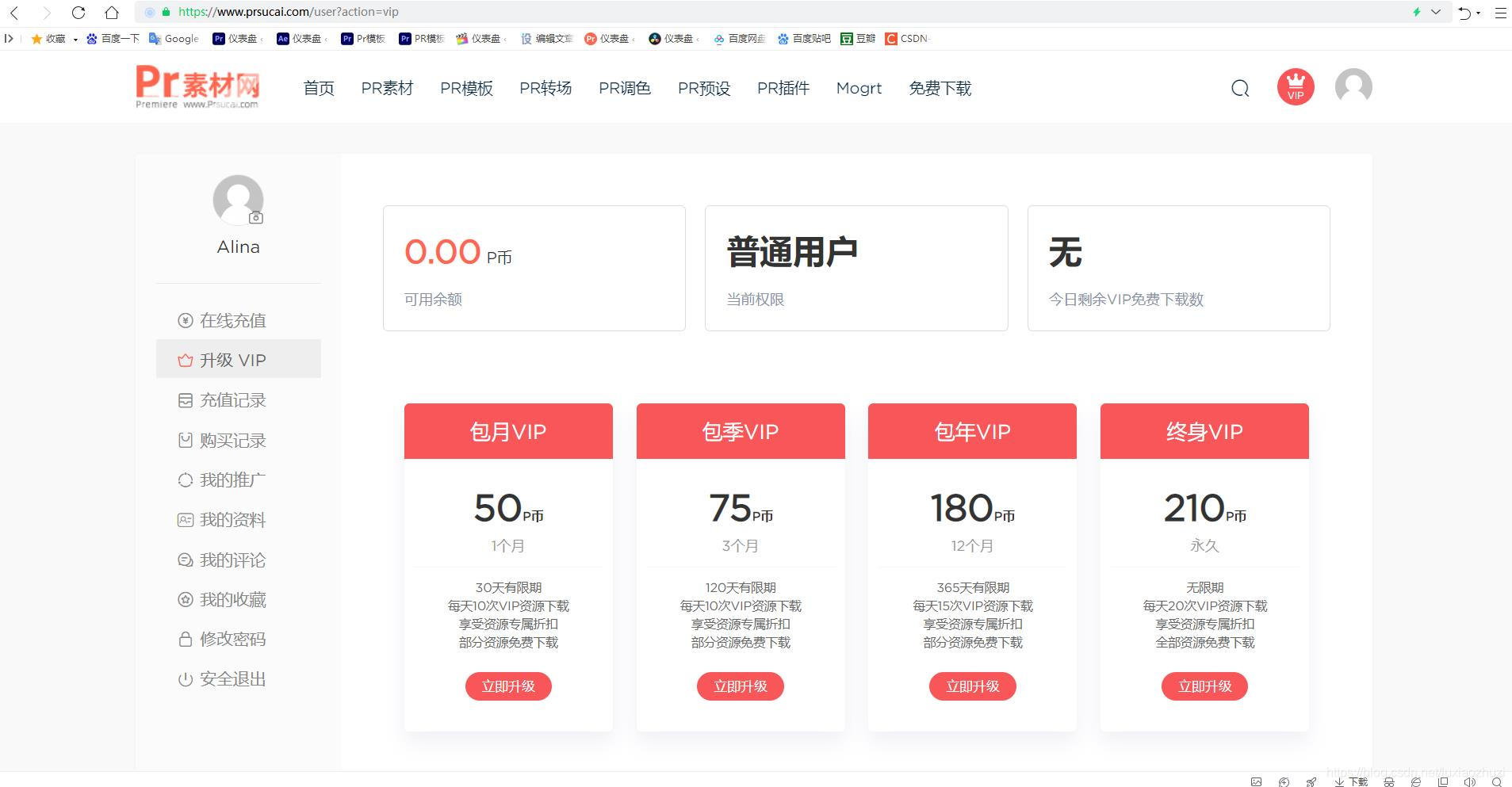Click the browser undo-close-tab arrow icon
The height and width of the screenshot is (787, 1512).
coord(1464,13)
